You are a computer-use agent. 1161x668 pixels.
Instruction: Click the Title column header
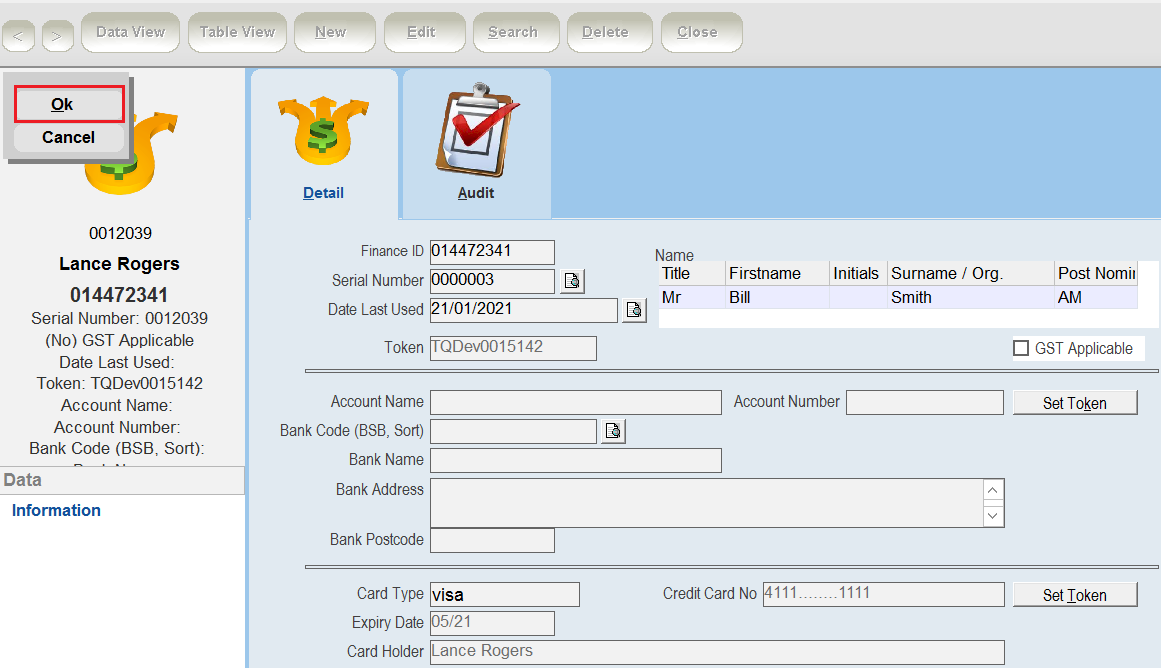692,273
